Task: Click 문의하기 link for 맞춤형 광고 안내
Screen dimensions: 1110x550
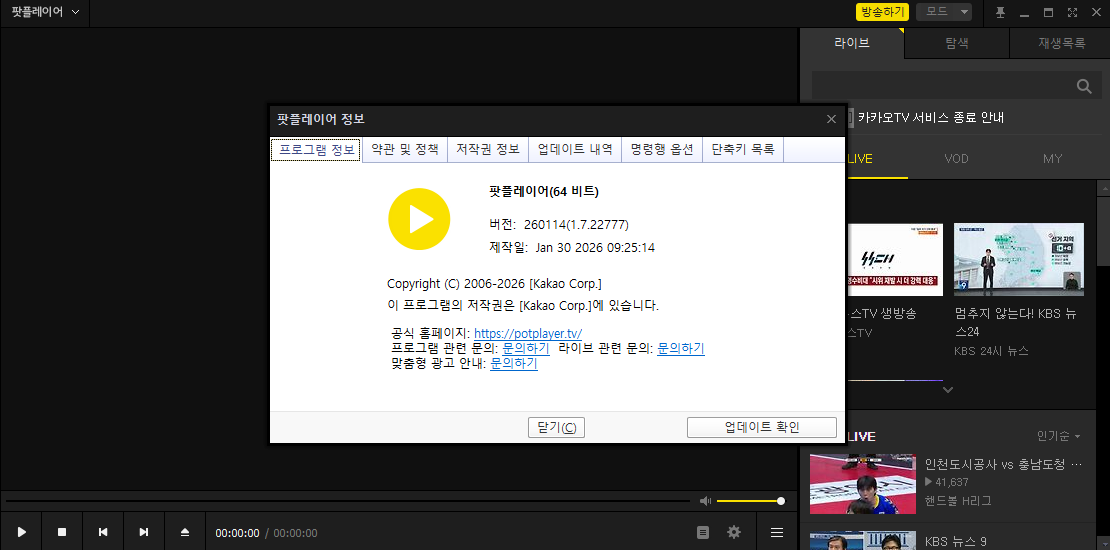Action: point(514,364)
